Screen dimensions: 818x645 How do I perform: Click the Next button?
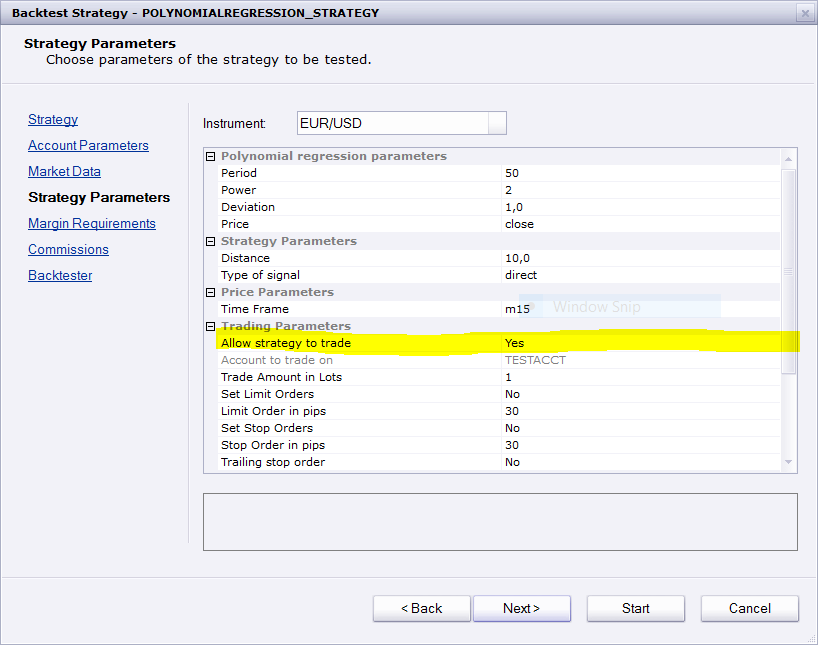click(522, 608)
